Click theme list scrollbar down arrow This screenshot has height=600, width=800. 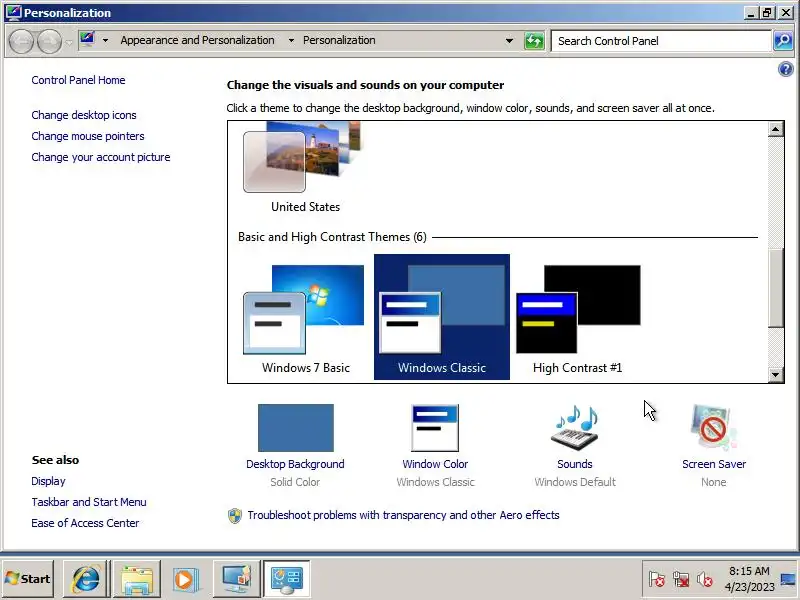point(776,375)
